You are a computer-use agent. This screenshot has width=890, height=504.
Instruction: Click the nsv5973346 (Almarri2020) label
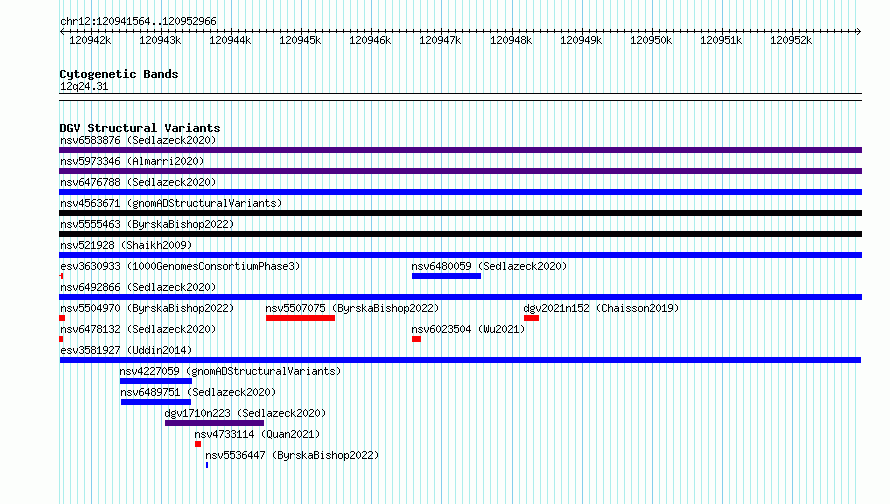[x=132, y=161]
